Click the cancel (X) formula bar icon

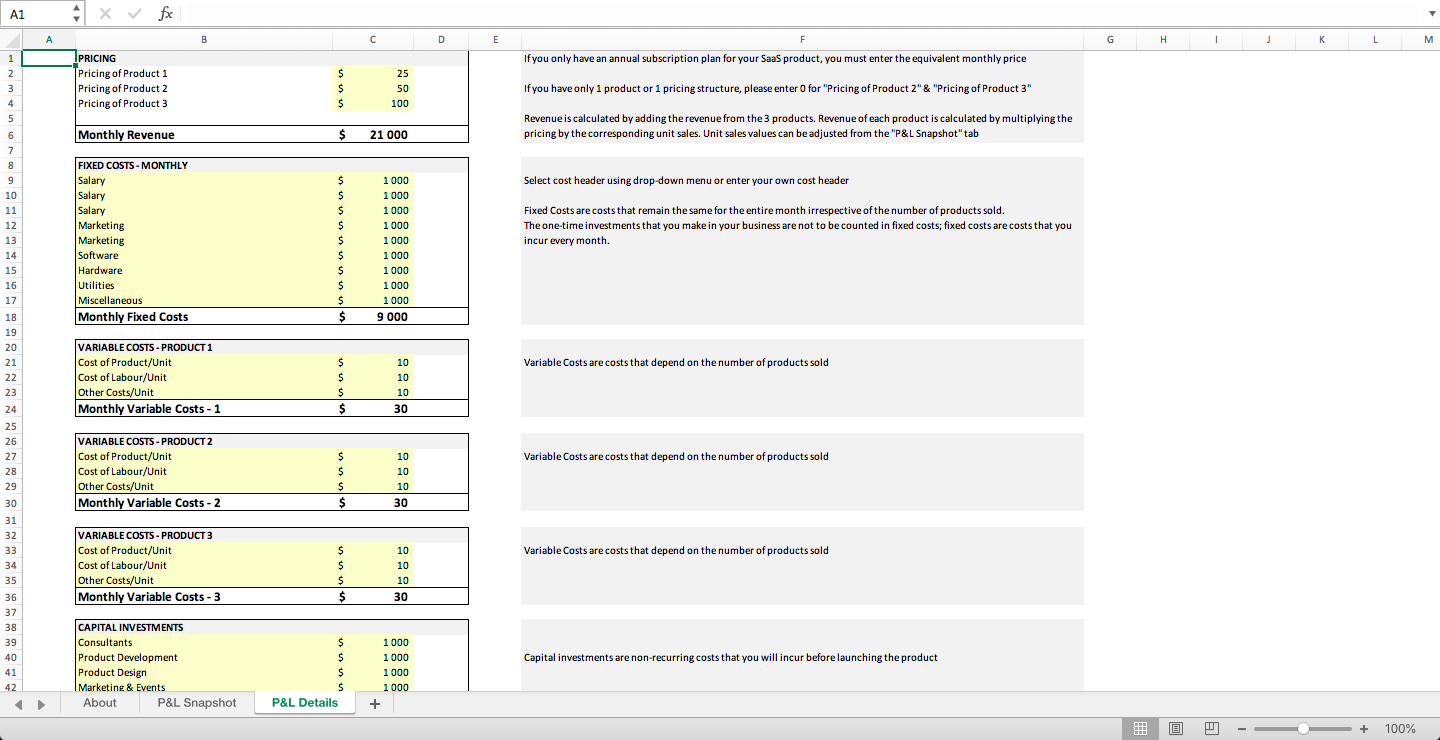click(107, 13)
